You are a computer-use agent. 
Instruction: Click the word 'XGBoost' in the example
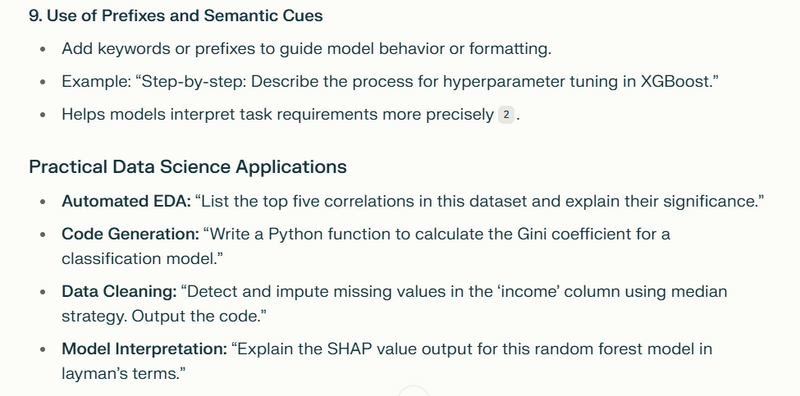tap(672, 82)
